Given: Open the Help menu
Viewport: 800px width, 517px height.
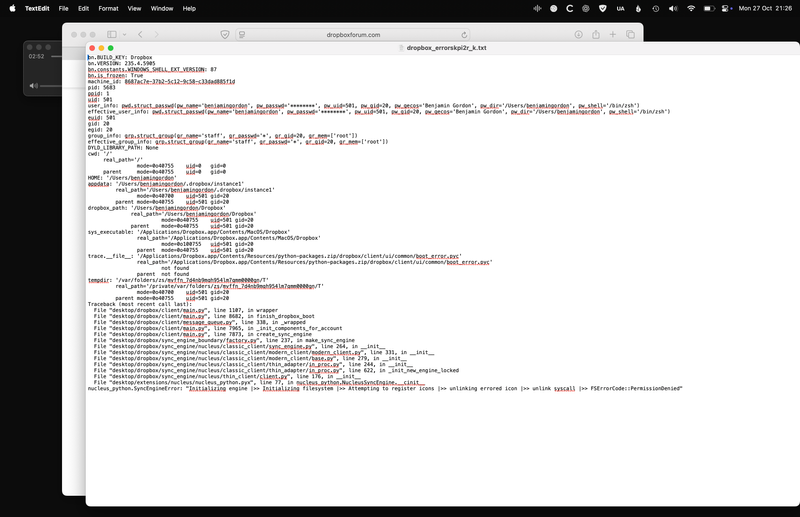Looking at the screenshot, I should tap(189, 8).
